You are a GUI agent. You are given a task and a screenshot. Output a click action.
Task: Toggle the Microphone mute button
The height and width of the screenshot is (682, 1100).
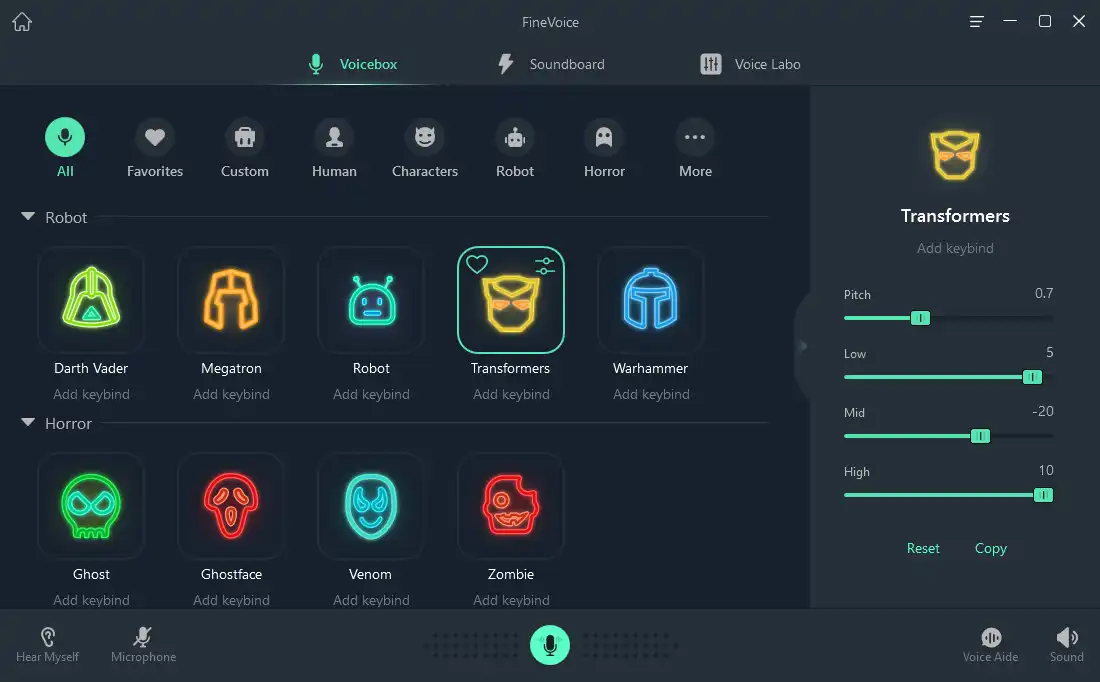(x=143, y=646)
